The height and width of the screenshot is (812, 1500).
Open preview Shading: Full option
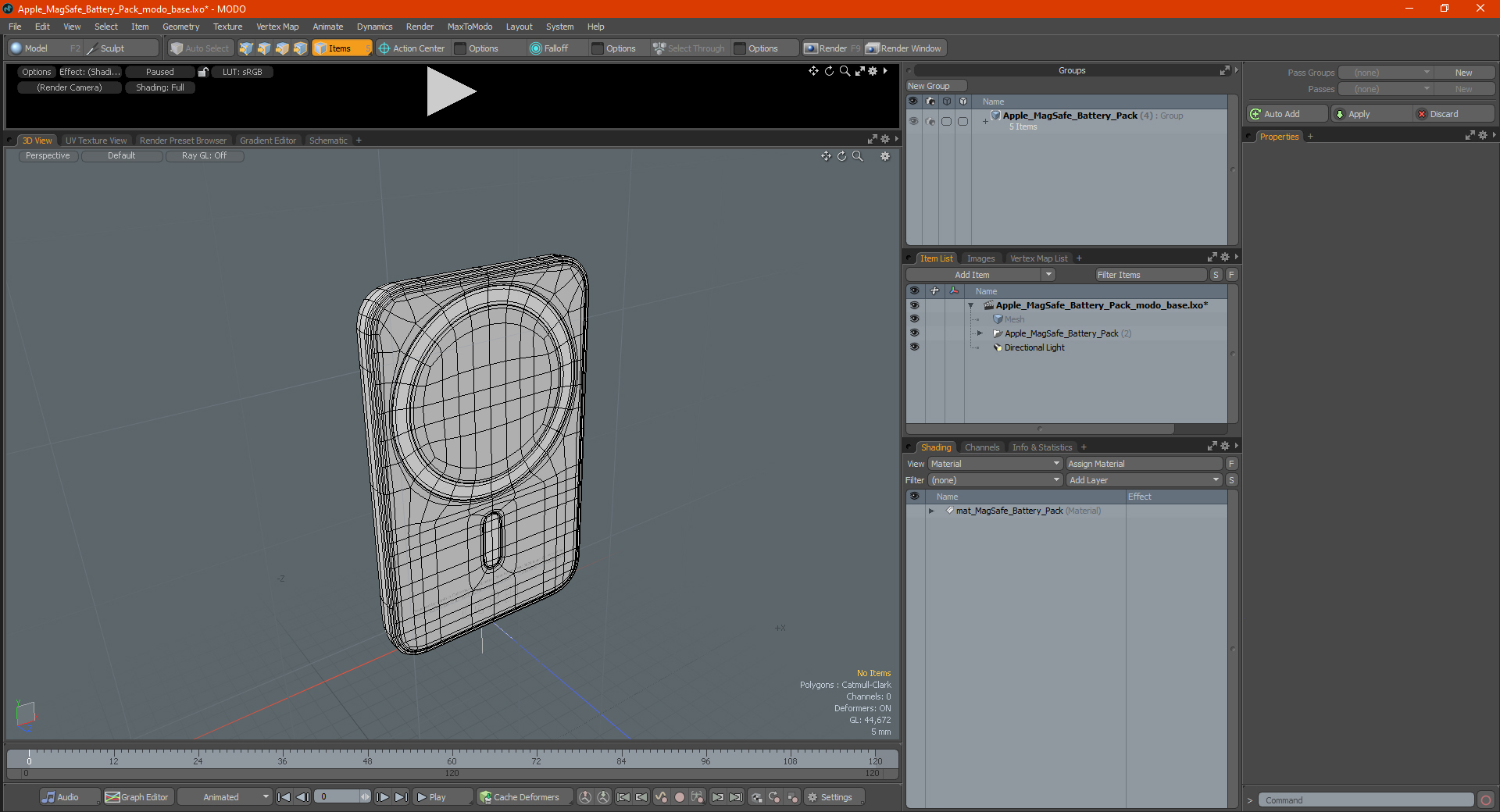160,87
